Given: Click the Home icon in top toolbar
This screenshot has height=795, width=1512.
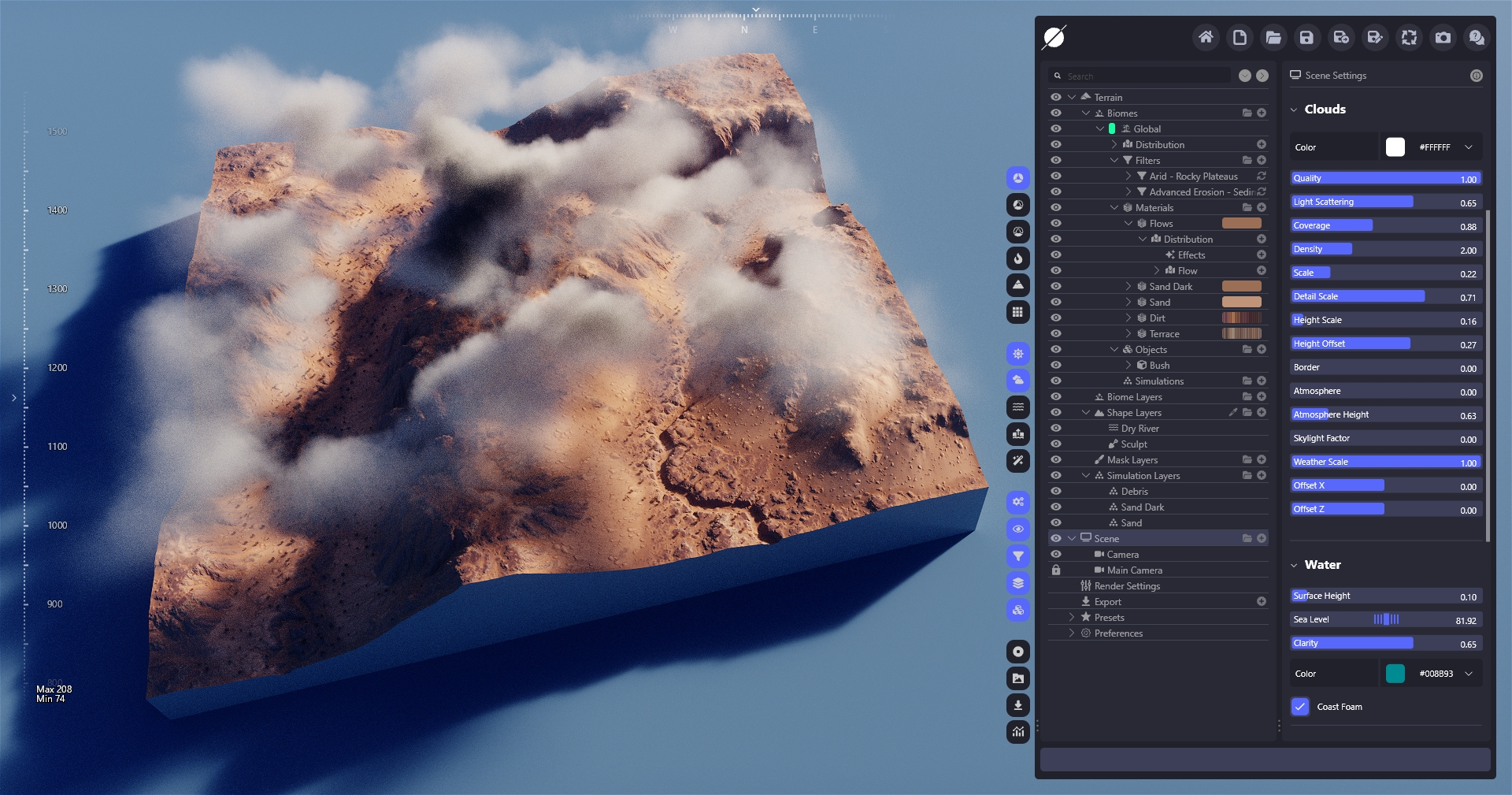Looking at the screenshot, I should (1206, 37).
